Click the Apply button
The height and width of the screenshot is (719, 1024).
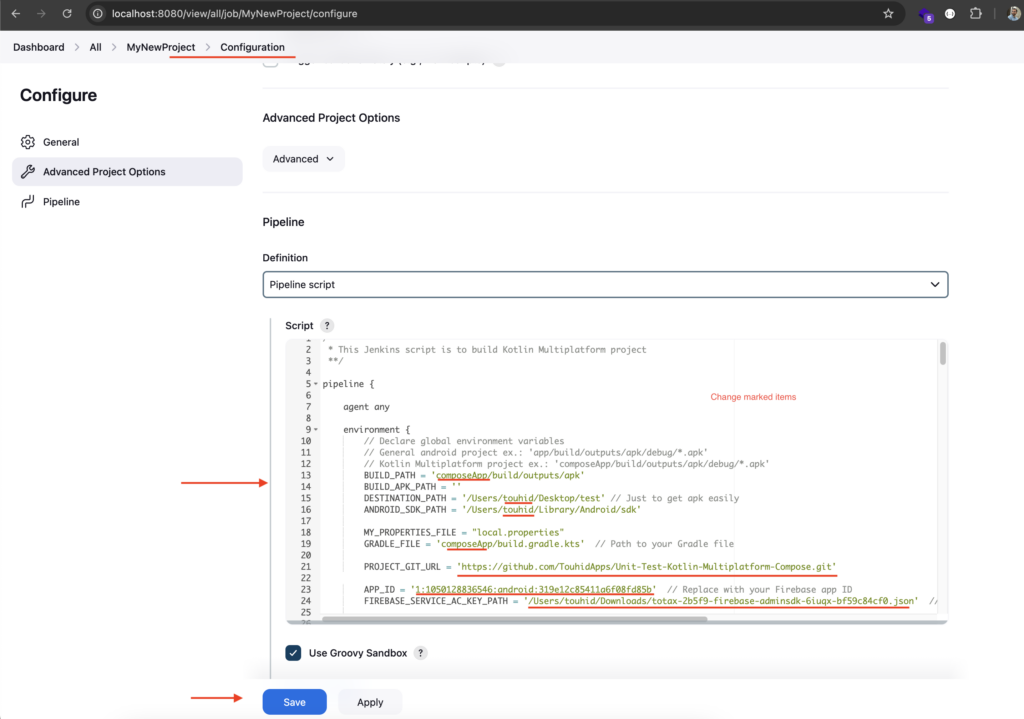point(370,702)
